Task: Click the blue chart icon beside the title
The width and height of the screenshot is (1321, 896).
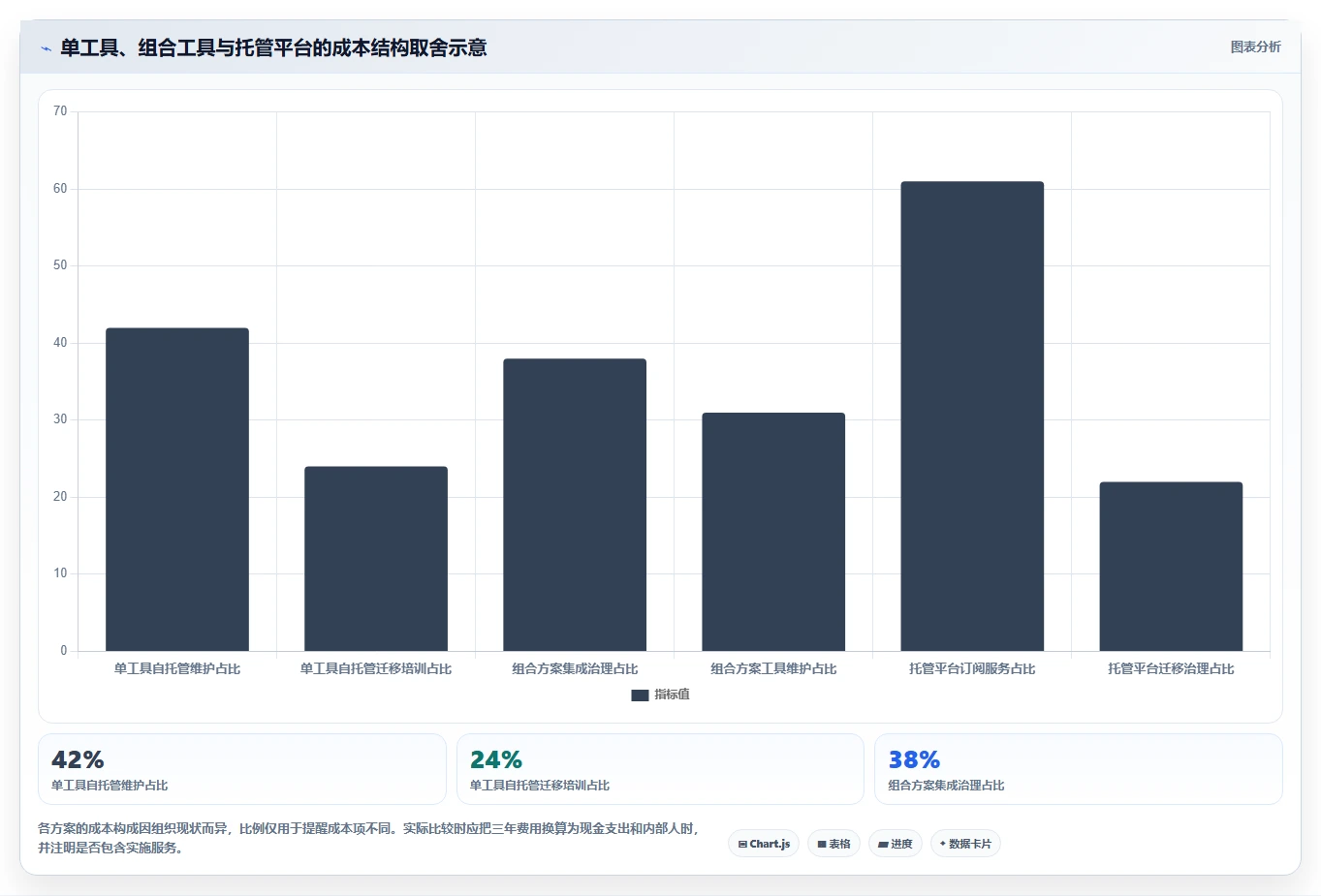Action: click(46, 48)
